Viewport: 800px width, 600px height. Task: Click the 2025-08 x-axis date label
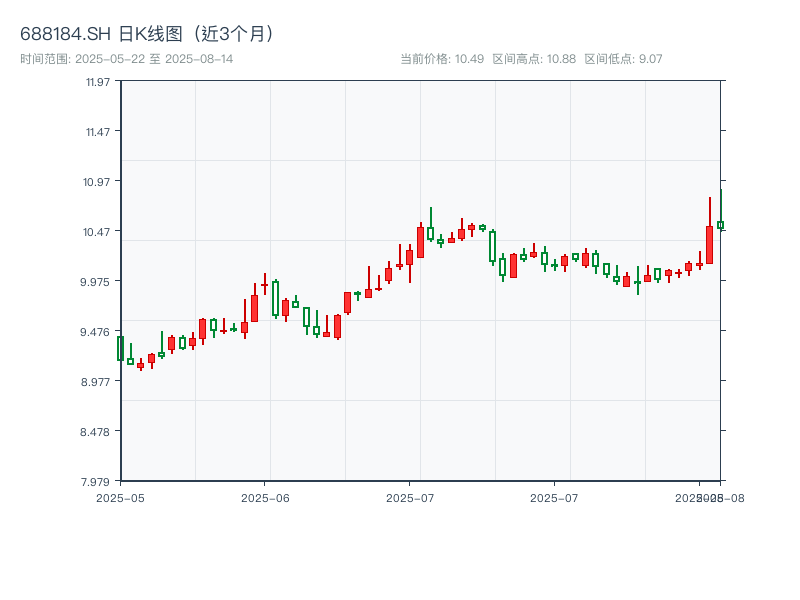coord(723,497)
